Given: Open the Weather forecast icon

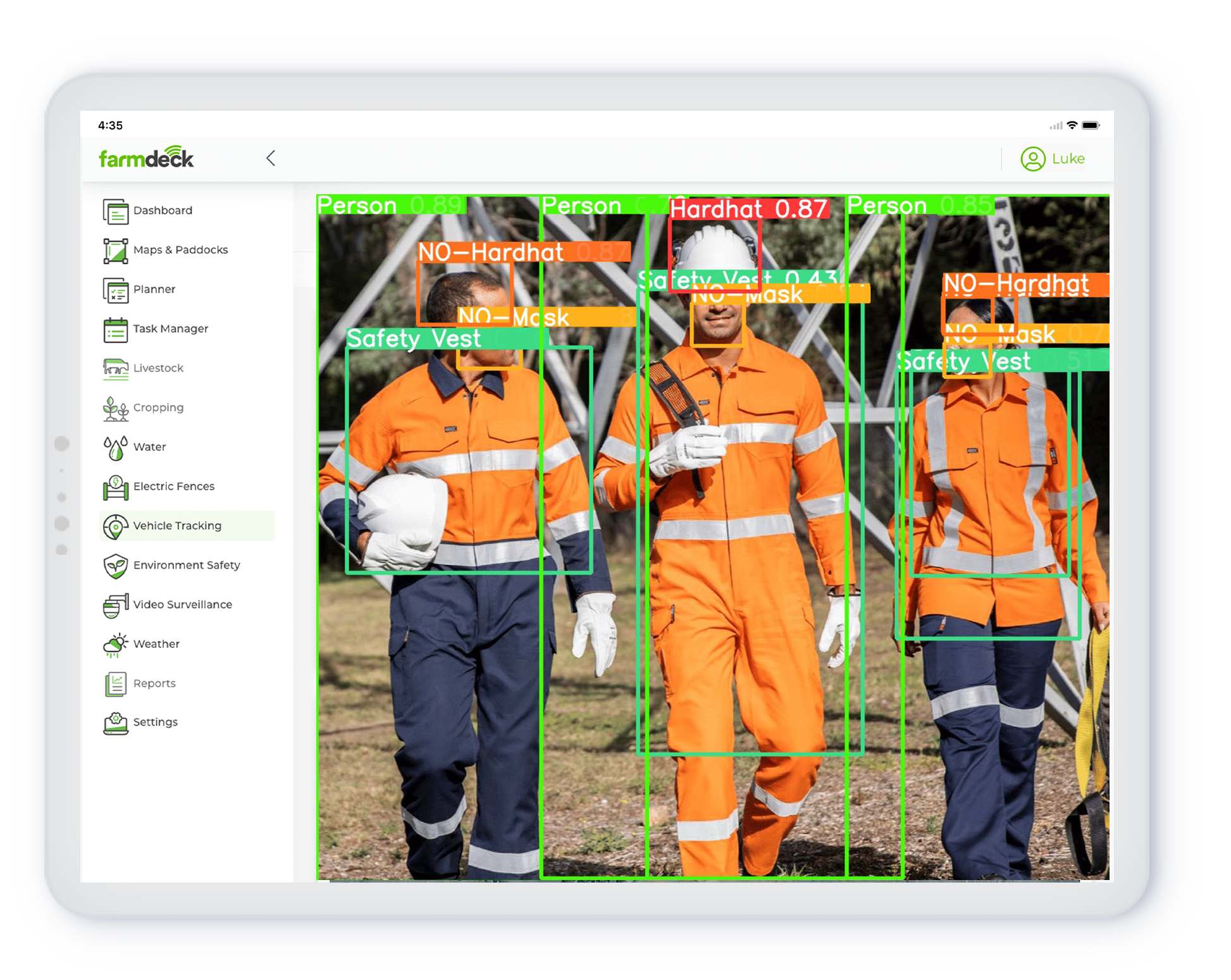Looking at the screenshot, I should tap(114, 643).
